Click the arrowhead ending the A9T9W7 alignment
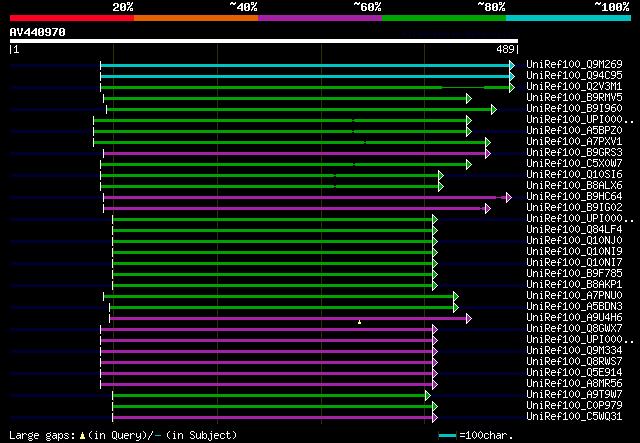The width and height of the screenshot is (640, 443). (428, 395)
